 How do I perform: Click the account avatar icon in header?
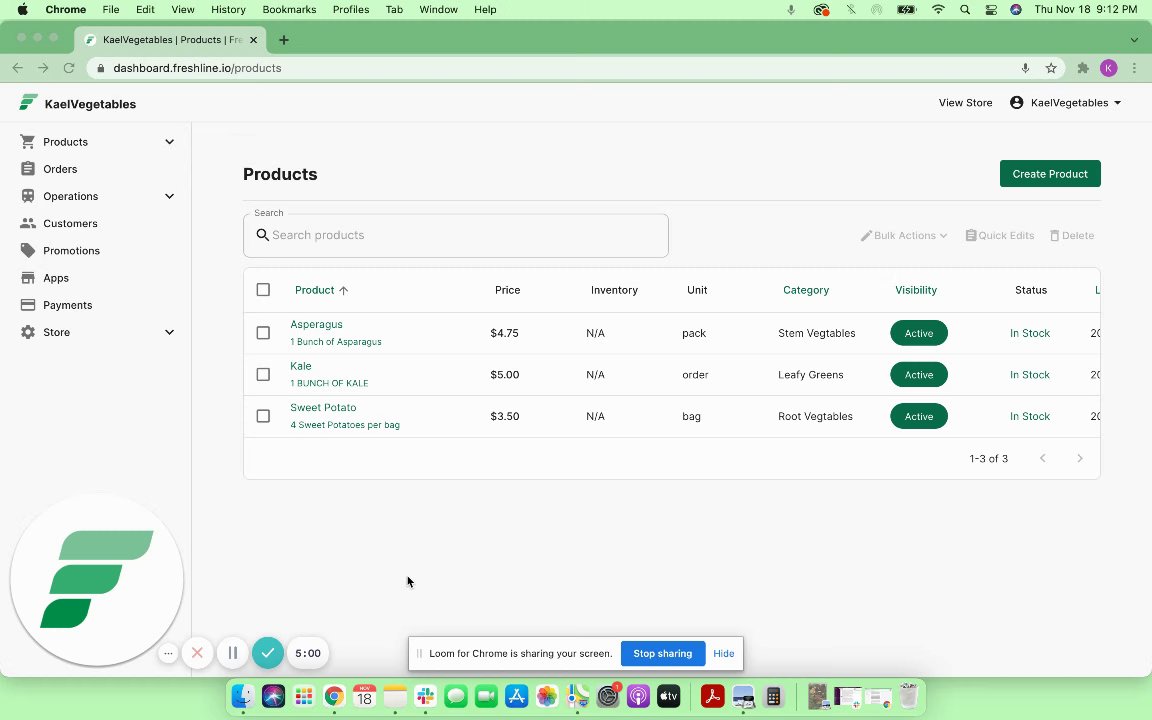click(1017, 103)
